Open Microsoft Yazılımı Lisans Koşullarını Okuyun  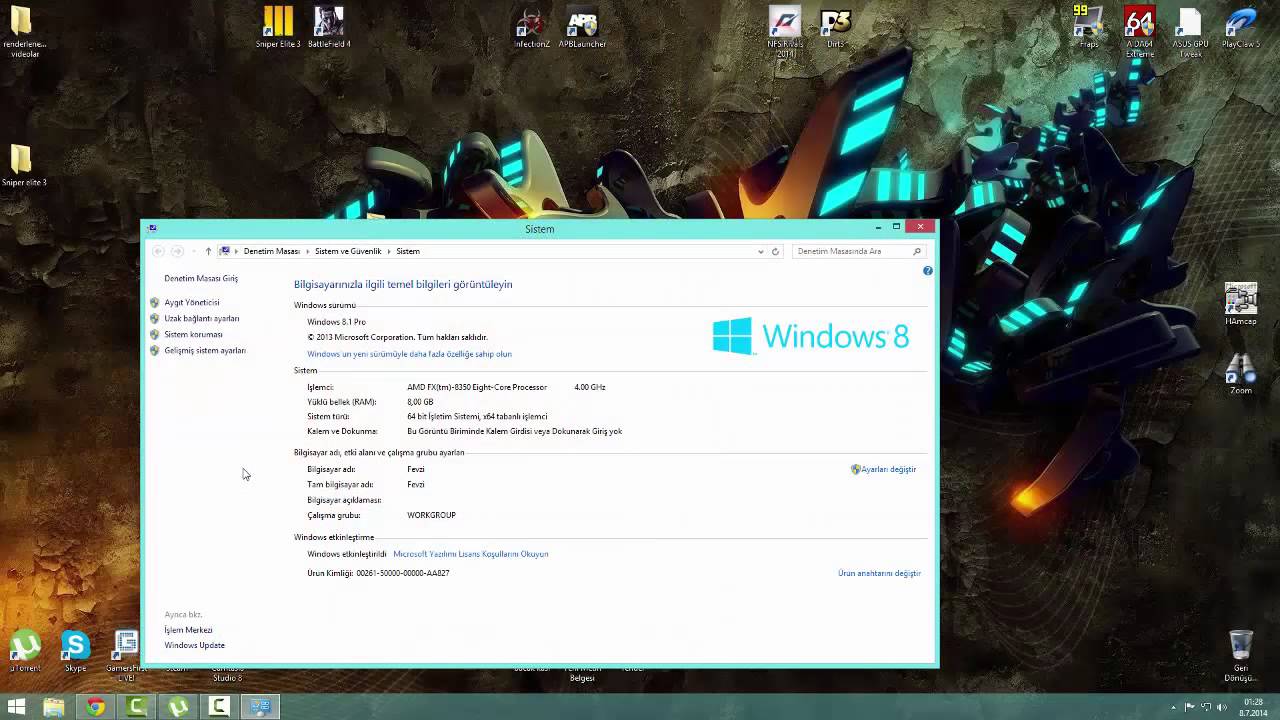pyautogui.click(x=471, y=554)
